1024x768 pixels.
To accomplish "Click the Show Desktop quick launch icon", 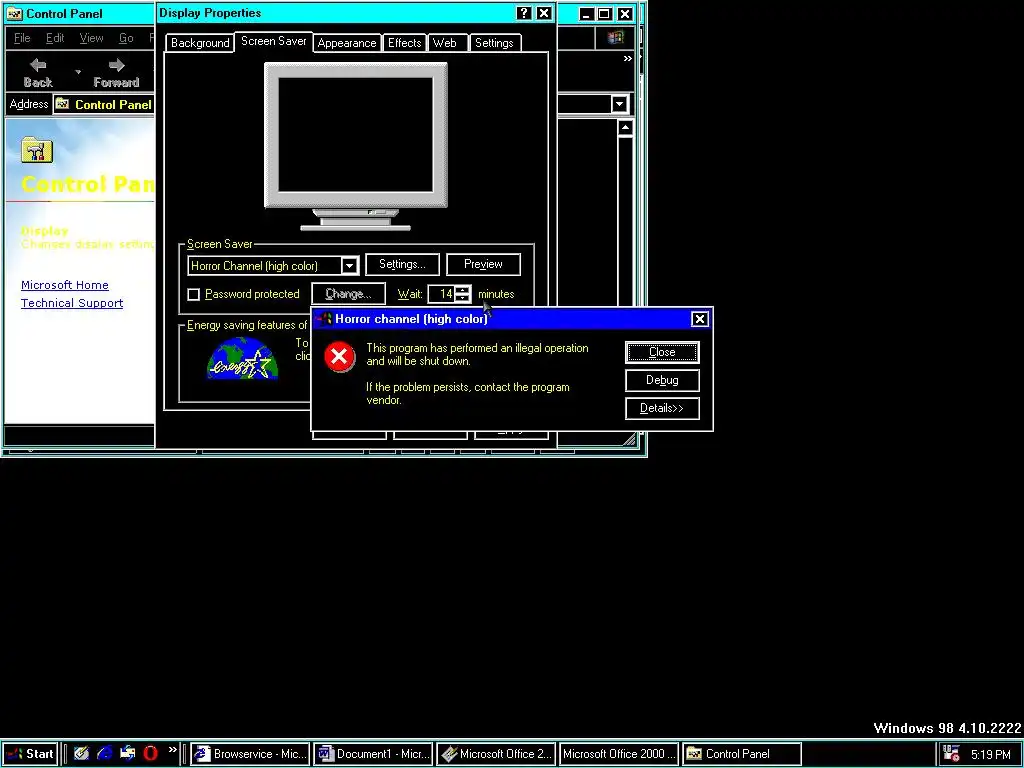I will coord(81,754).
